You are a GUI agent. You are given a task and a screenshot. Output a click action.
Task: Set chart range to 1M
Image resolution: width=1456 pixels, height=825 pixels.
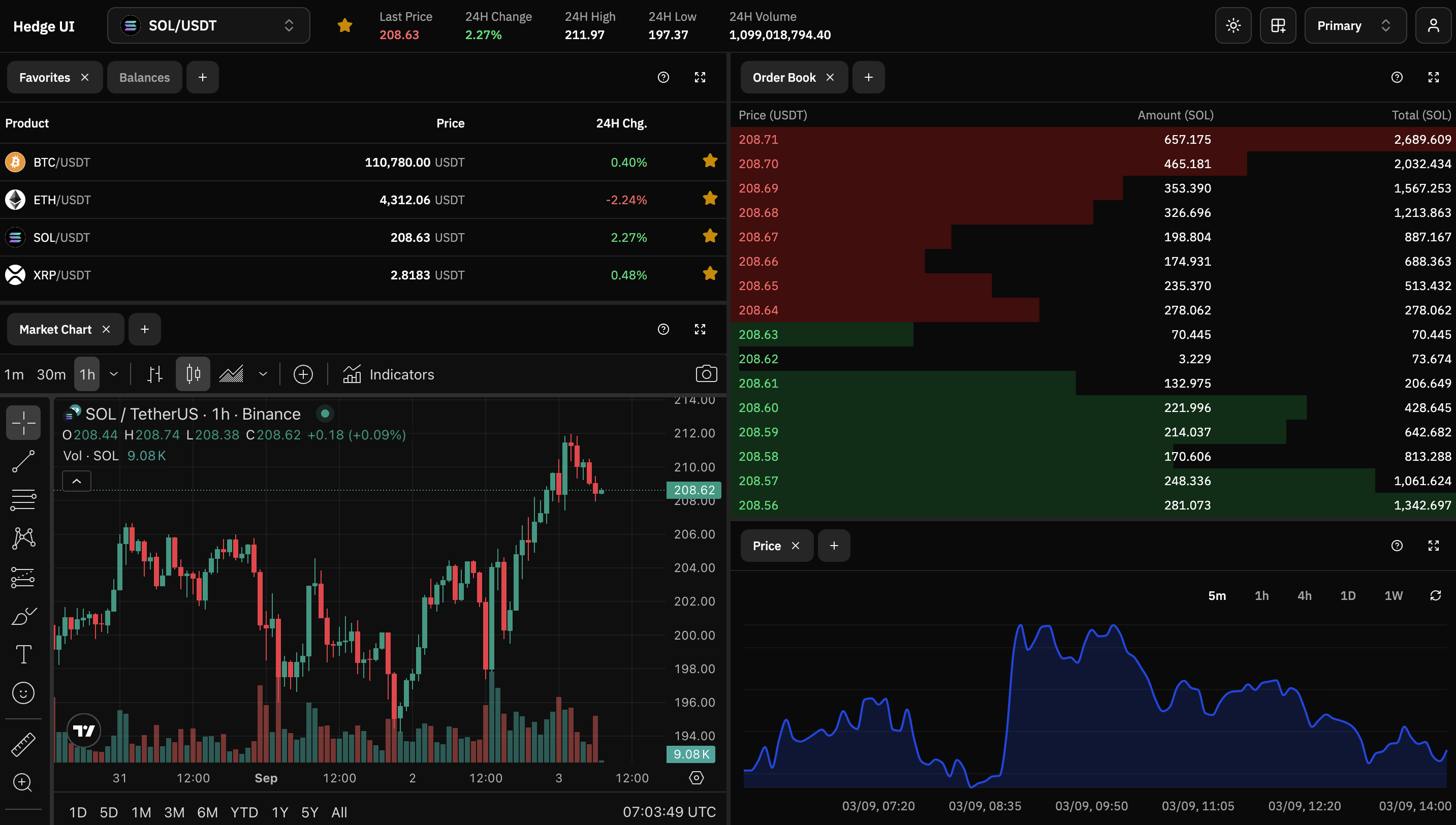(x=141, y=812)
